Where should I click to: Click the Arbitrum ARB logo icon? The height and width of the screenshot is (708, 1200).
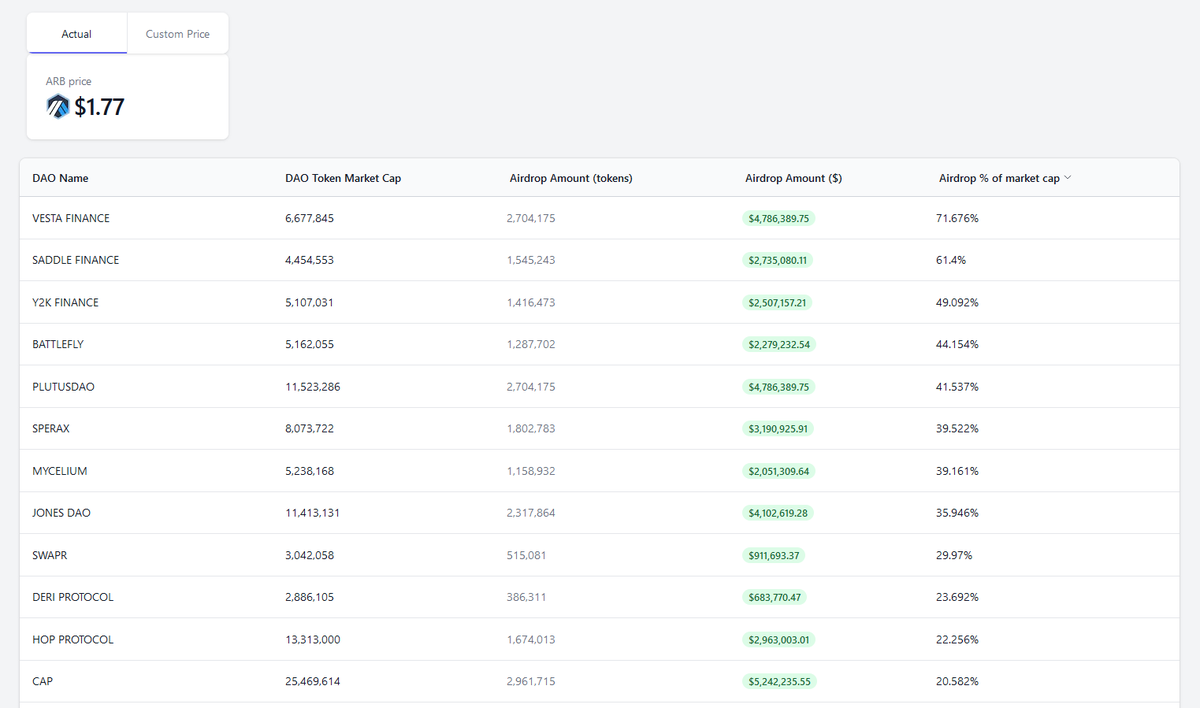58,106
